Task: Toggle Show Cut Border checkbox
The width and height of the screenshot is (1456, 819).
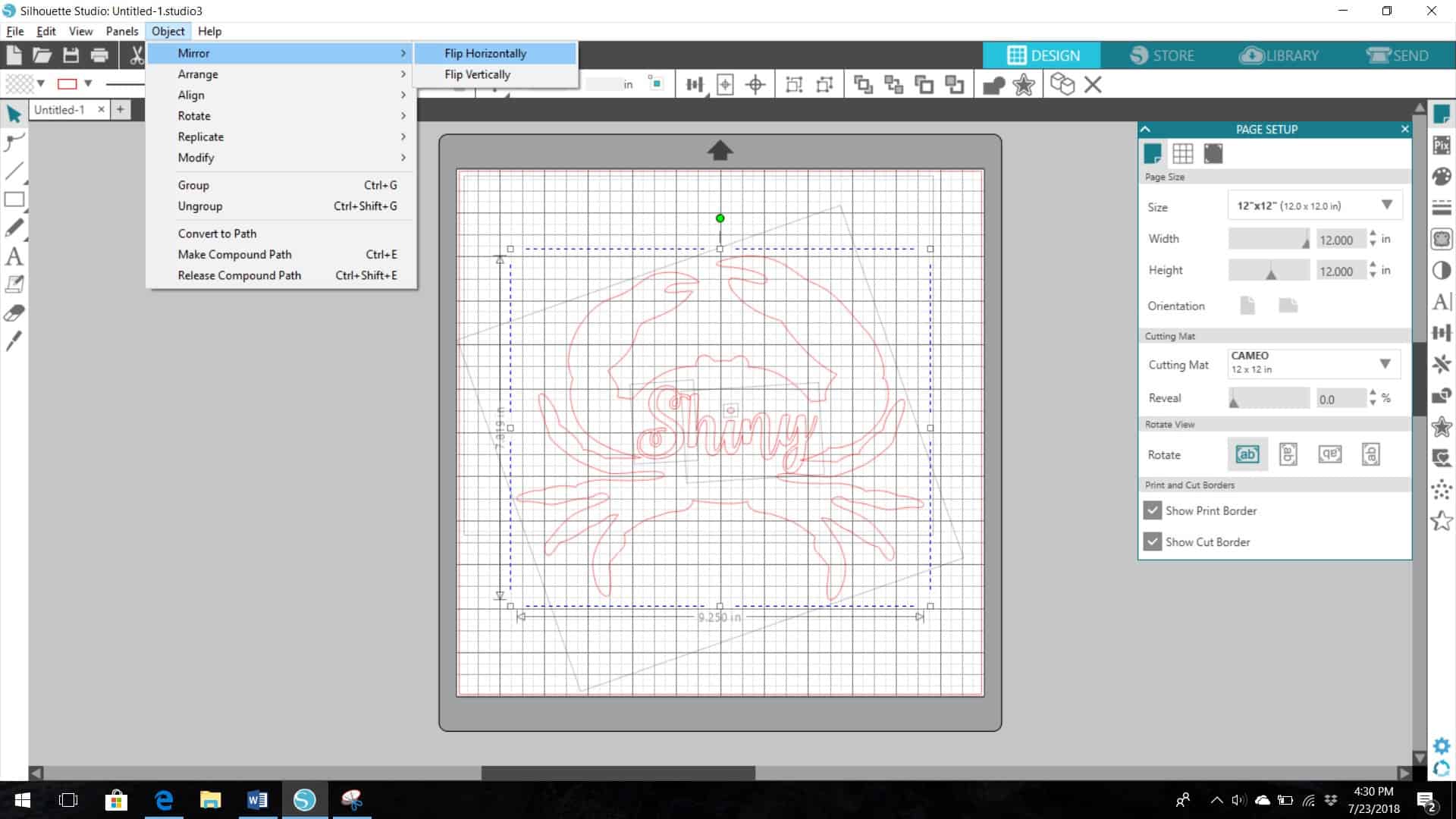Action: coord(1152,541)
